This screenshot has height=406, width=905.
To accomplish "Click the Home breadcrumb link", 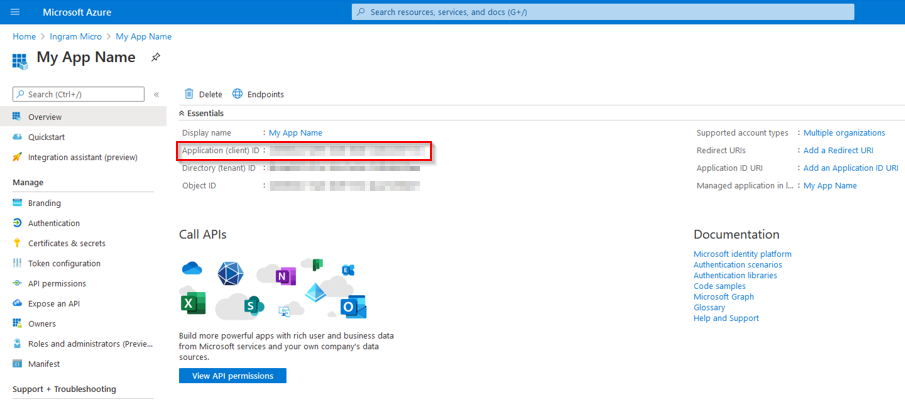I will (x=24, y=36).
